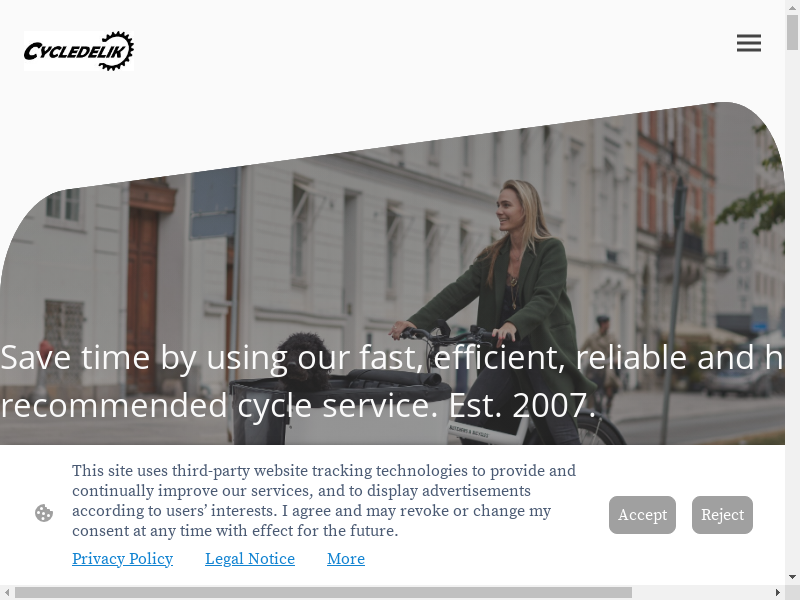This screenshot has width=800, height=600.
Task: Click the cookie consent message text
Action: (323, 500)
